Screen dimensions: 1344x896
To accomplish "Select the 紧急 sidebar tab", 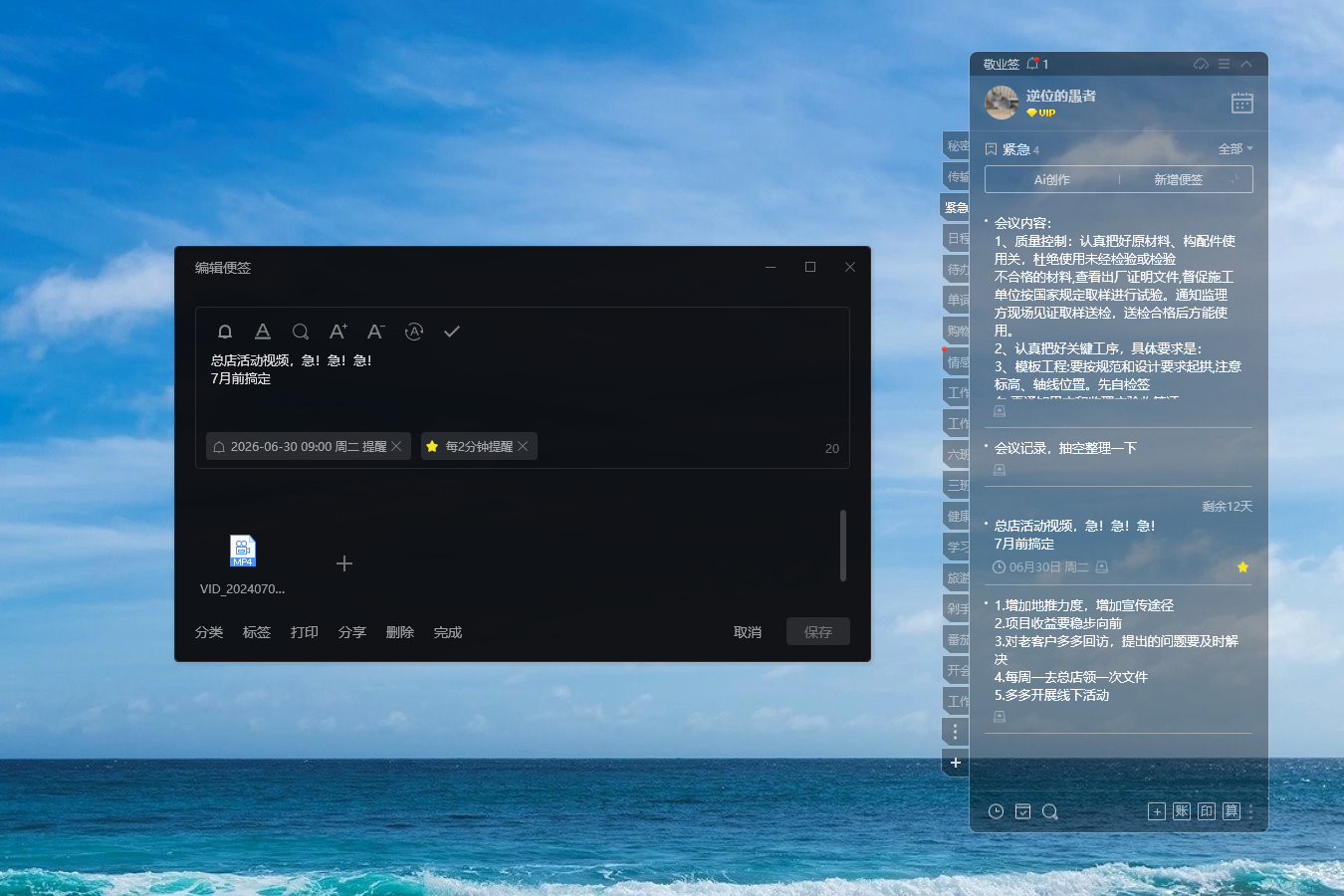I will tap(956, 207).
